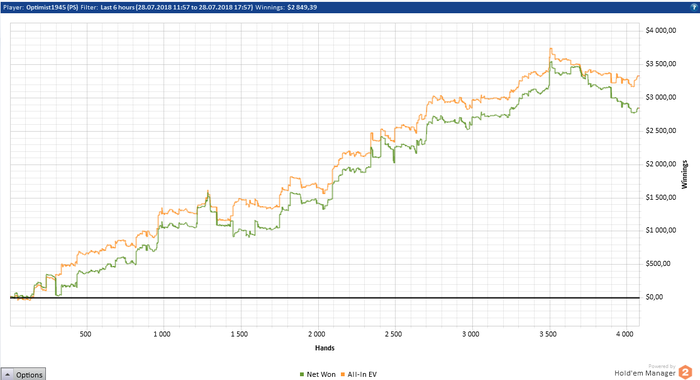Click the Hold'em Manager 2 logo
Image resolution: width=700 pixels, height=380 pixels.
click(x=685, y=372)
